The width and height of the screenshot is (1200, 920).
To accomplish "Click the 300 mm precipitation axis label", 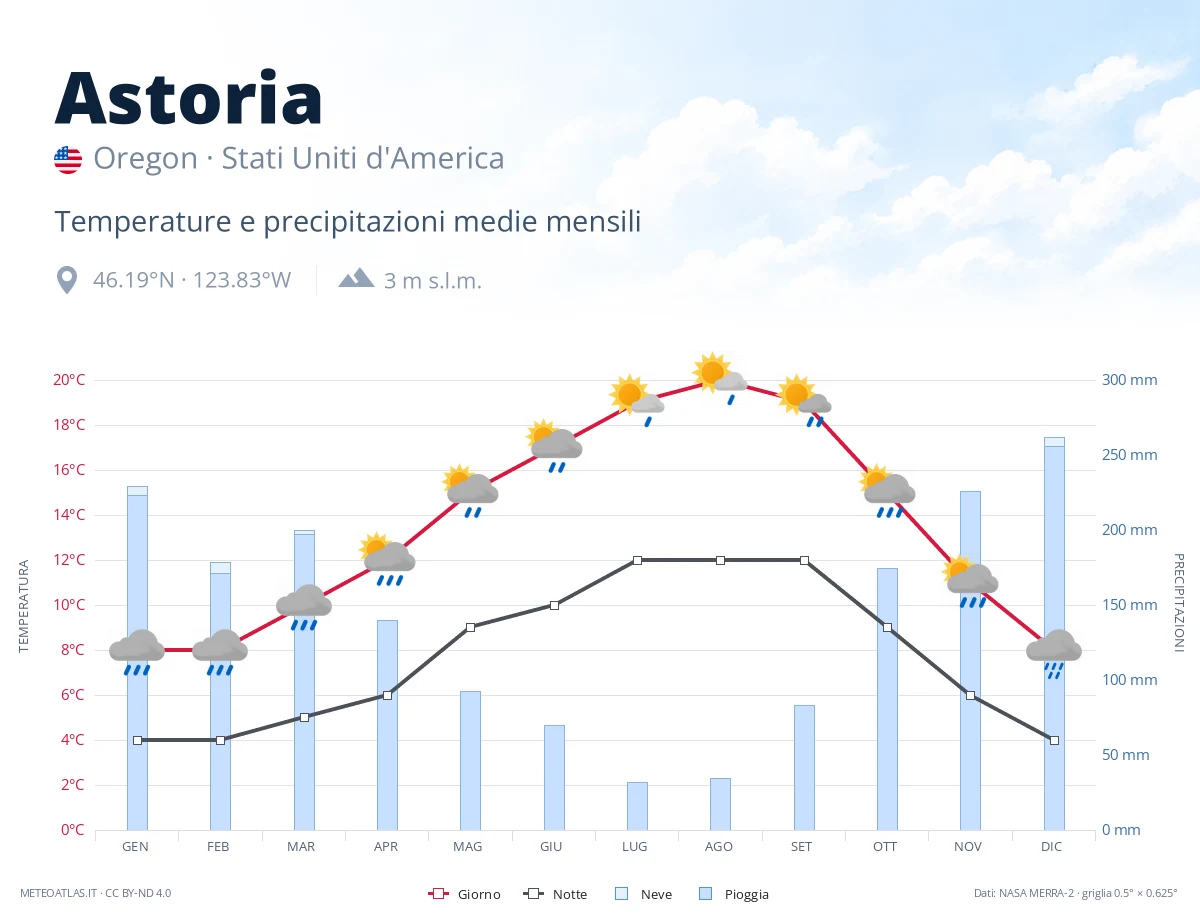I will click(1130, 380).
